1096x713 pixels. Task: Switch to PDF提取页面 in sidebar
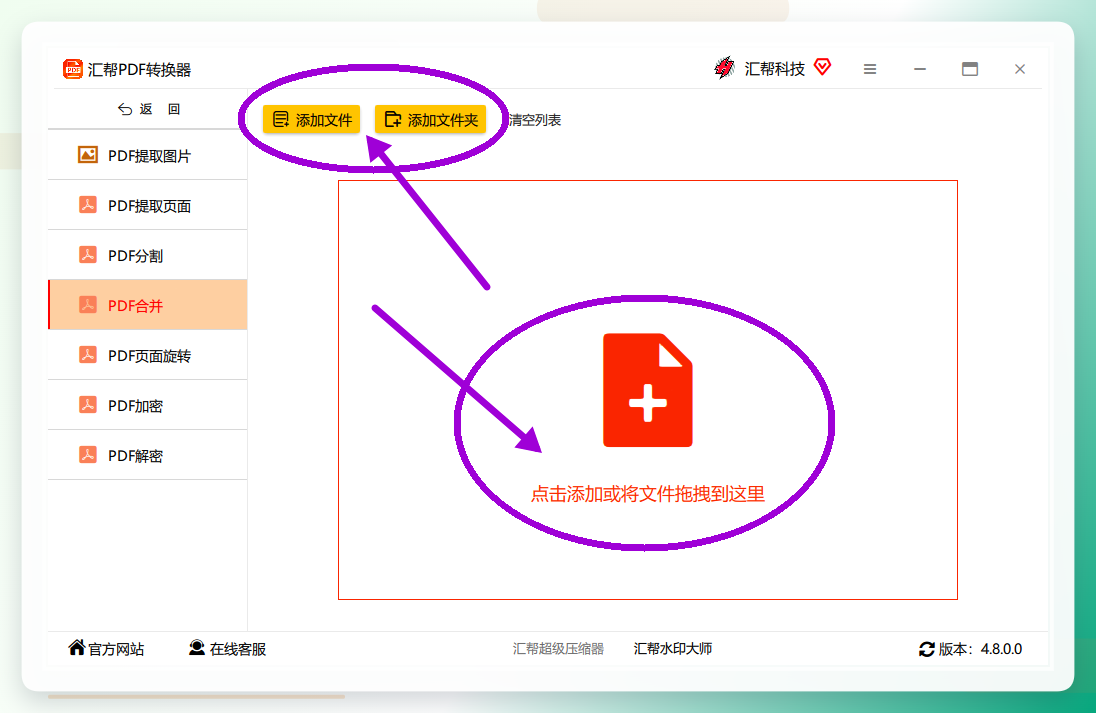(147, 205)
